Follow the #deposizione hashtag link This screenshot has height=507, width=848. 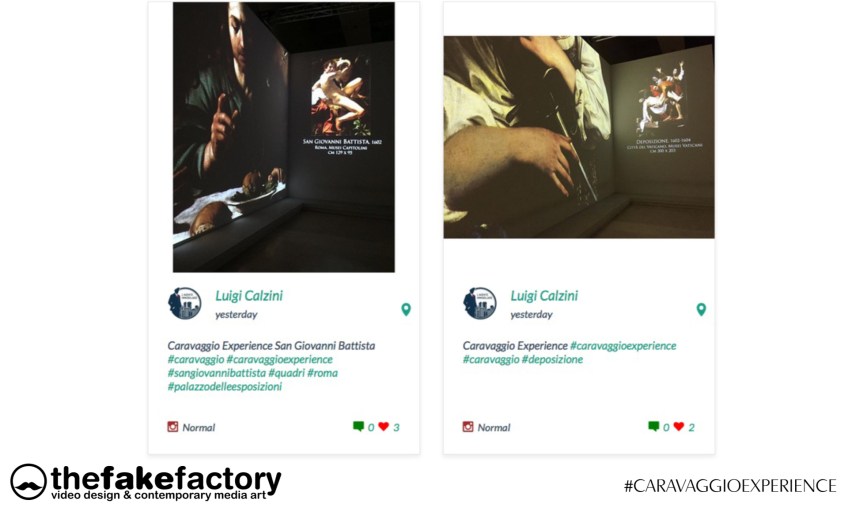[552, 360]
